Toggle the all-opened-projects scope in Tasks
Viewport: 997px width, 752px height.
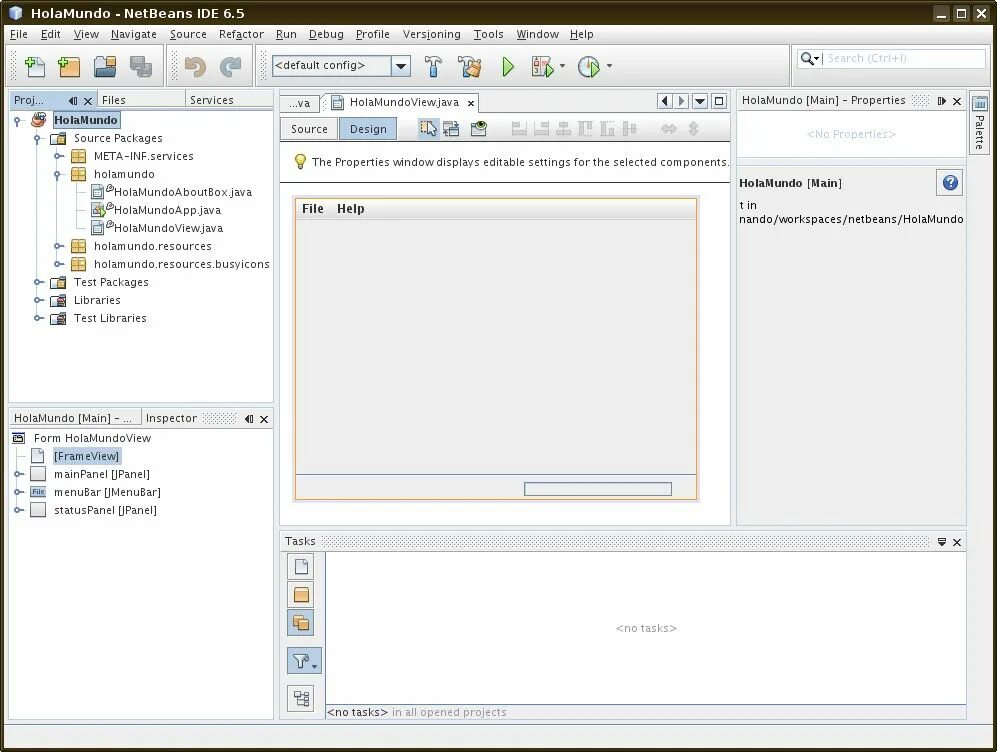(x=301, y=623)
